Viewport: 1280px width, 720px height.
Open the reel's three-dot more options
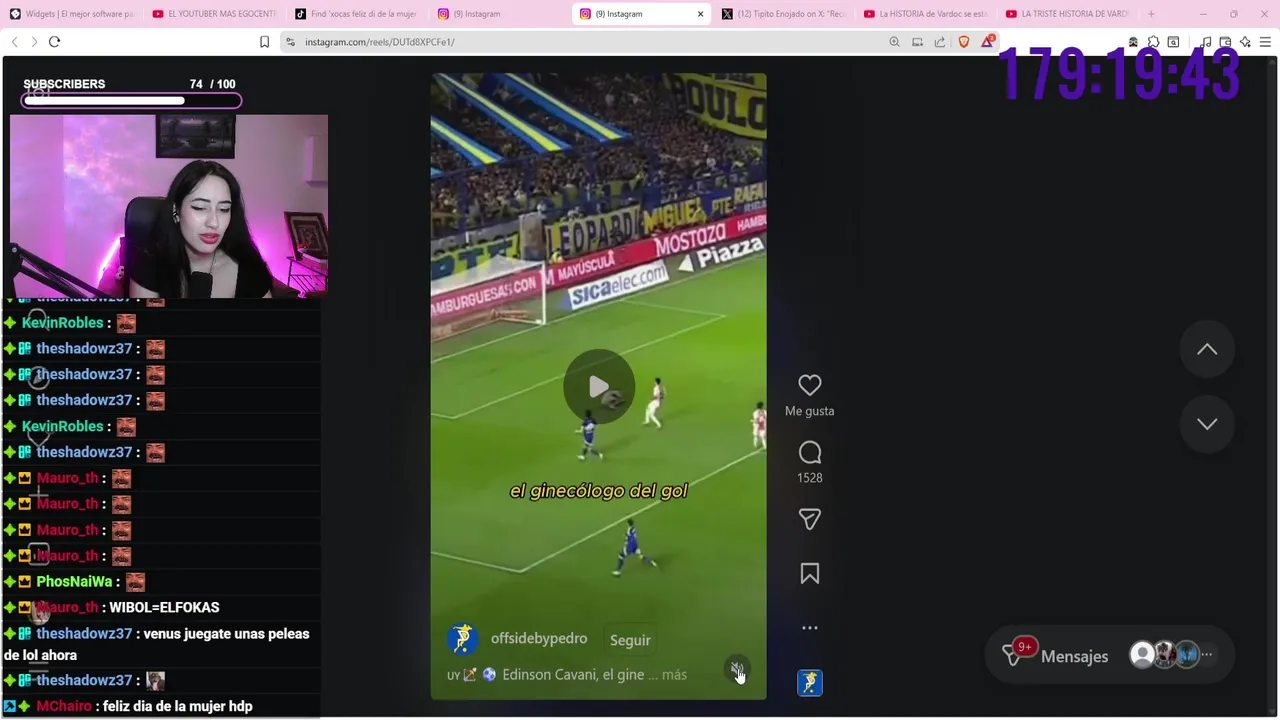tap(810, 628)
